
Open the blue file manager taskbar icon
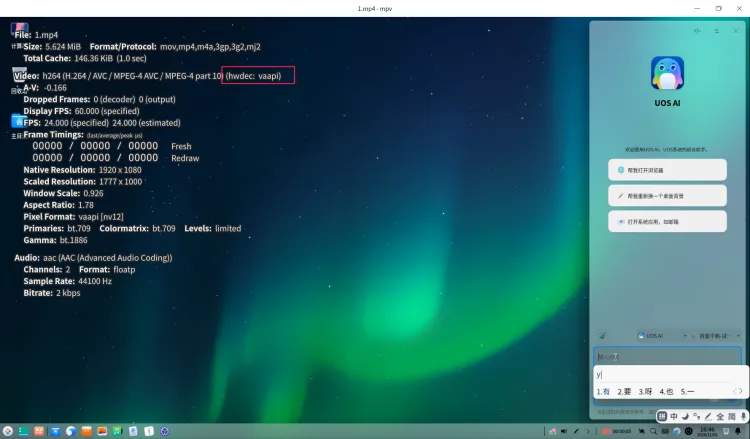point(55,431)
